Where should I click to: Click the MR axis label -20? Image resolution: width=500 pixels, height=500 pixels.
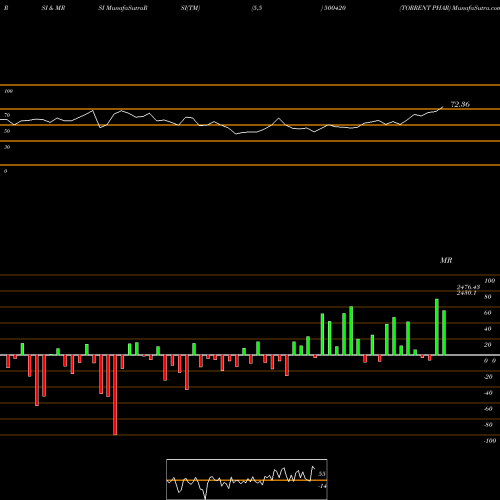coord(488,377)
